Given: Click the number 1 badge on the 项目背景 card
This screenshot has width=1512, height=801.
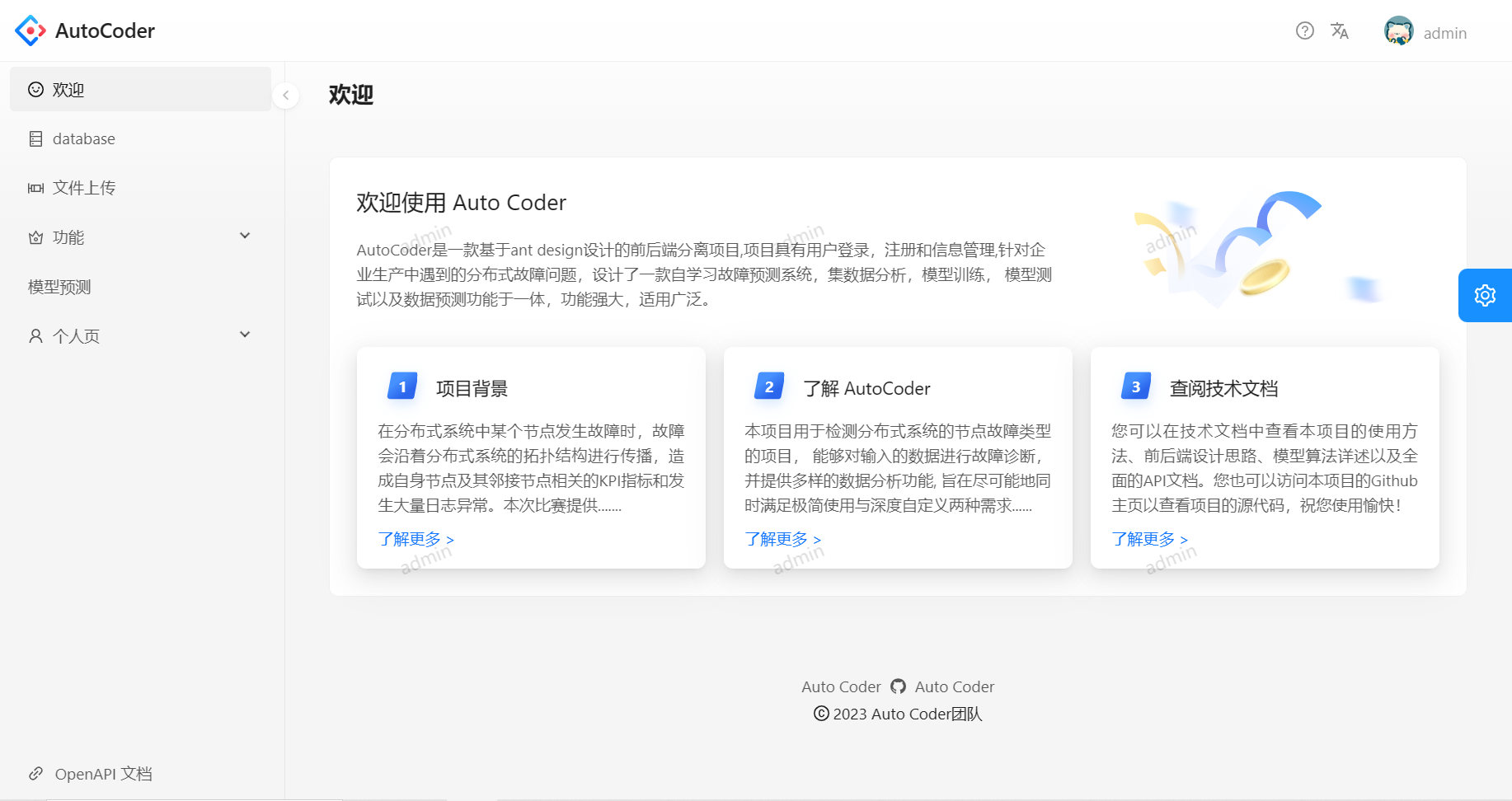Looking at the screenshot, I should pyautogui.click(x=402, y=386).
